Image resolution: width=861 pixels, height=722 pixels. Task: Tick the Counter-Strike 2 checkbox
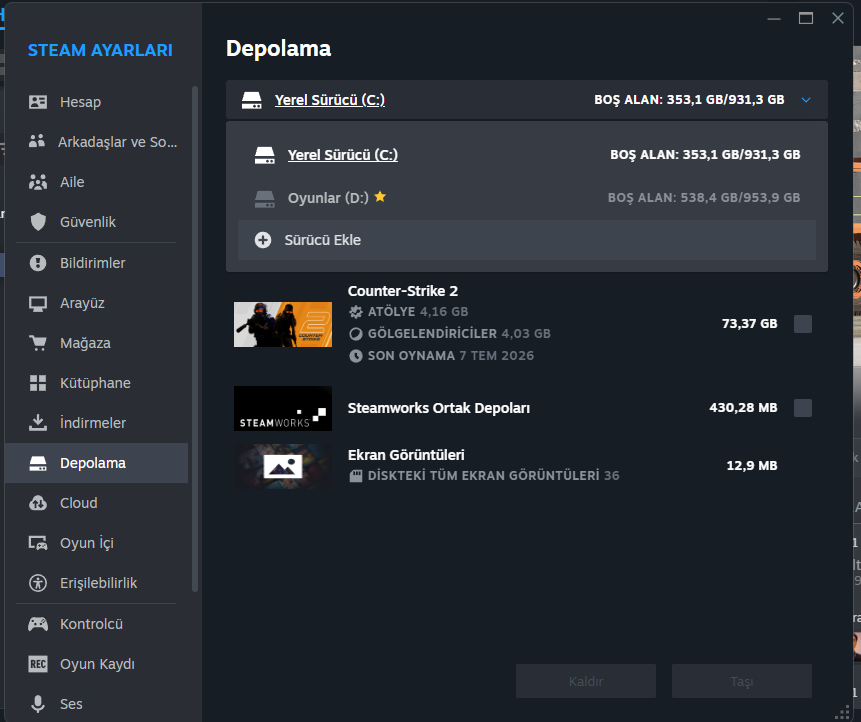[803, 324]
